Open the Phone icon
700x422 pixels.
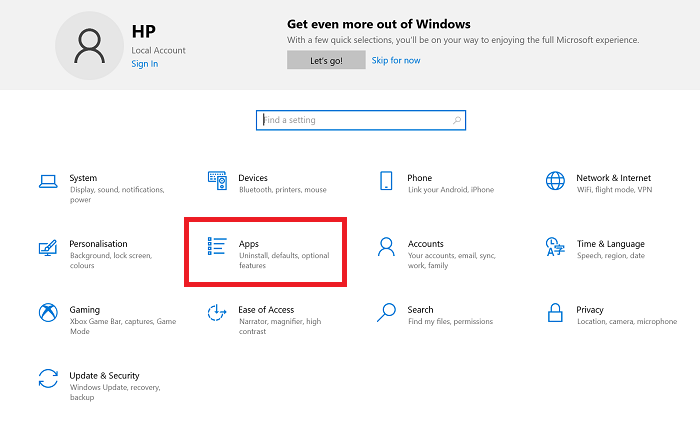[x=386, y=181]
